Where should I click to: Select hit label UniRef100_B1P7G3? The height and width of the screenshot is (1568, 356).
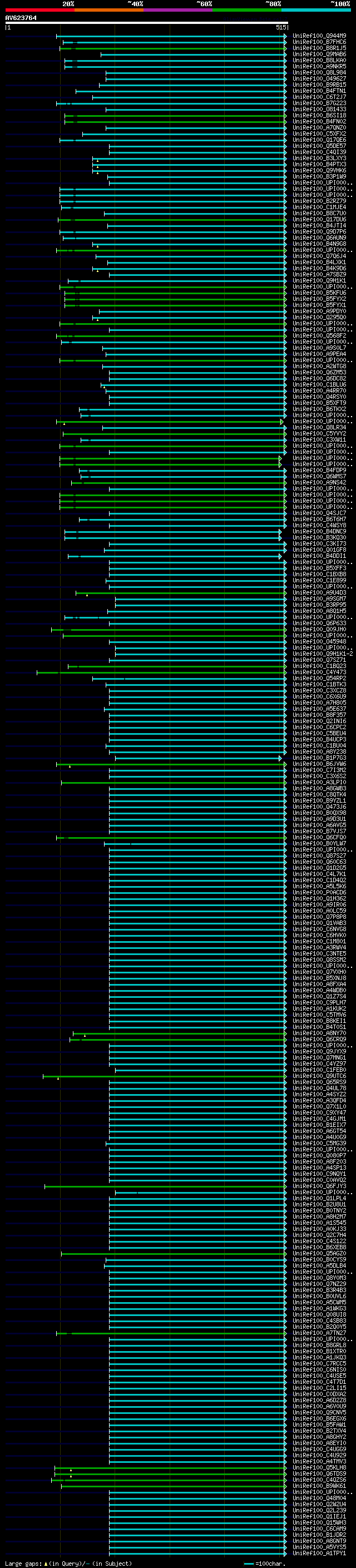pos(319,758)
